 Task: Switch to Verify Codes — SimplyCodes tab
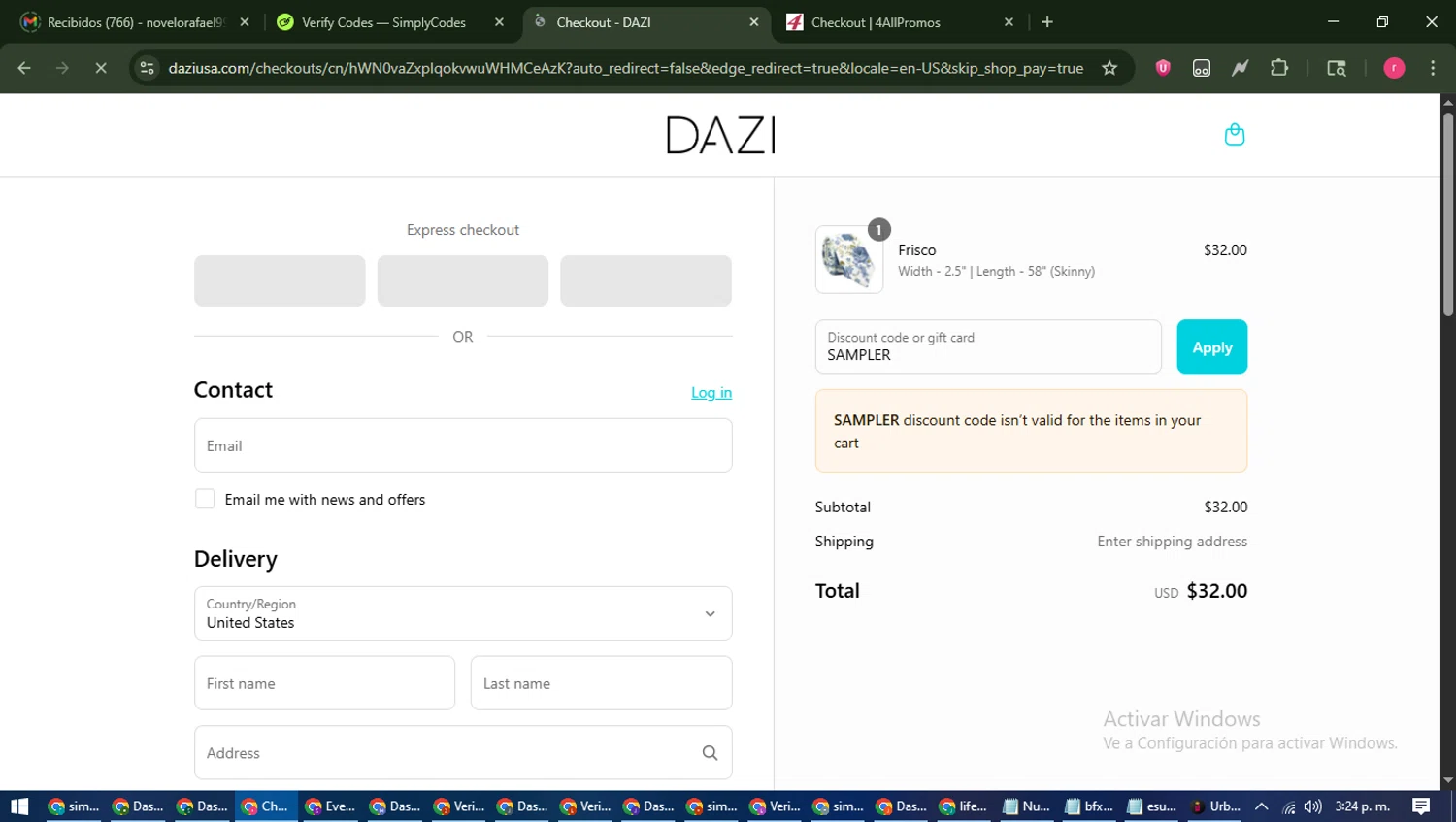383,22
